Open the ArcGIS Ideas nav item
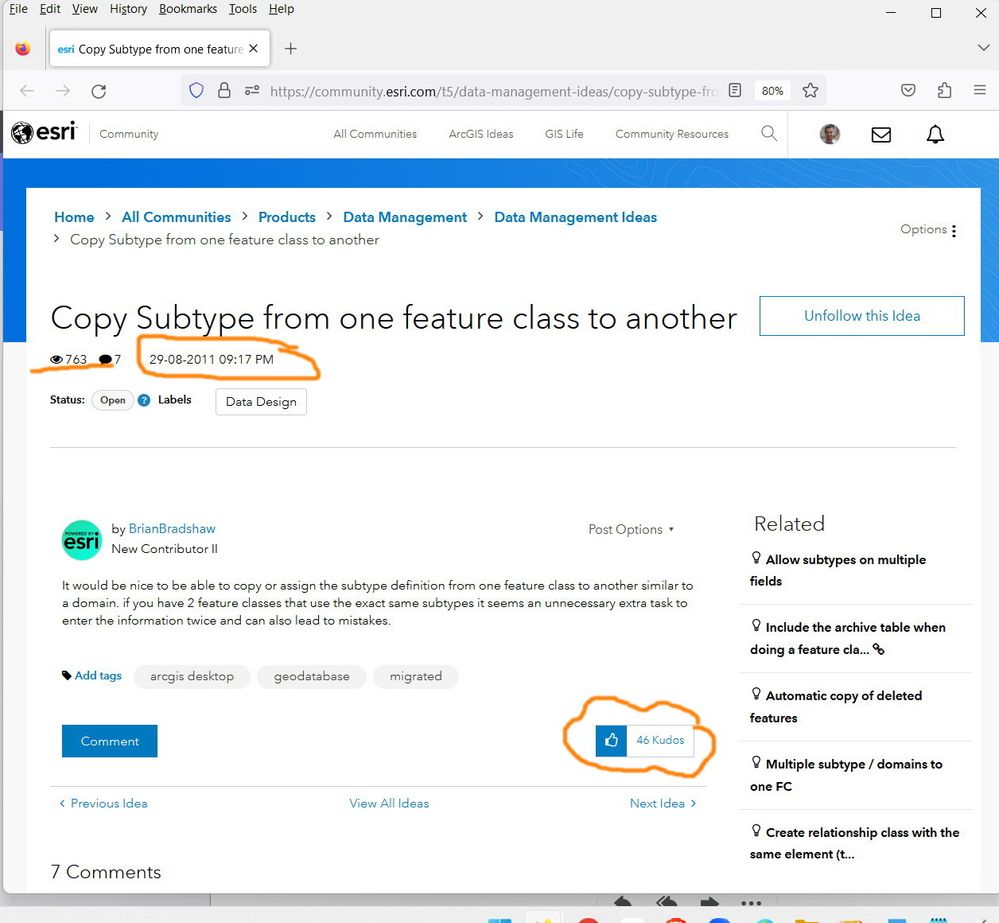This screenshot has width=999, height=923. pos(481,134)
